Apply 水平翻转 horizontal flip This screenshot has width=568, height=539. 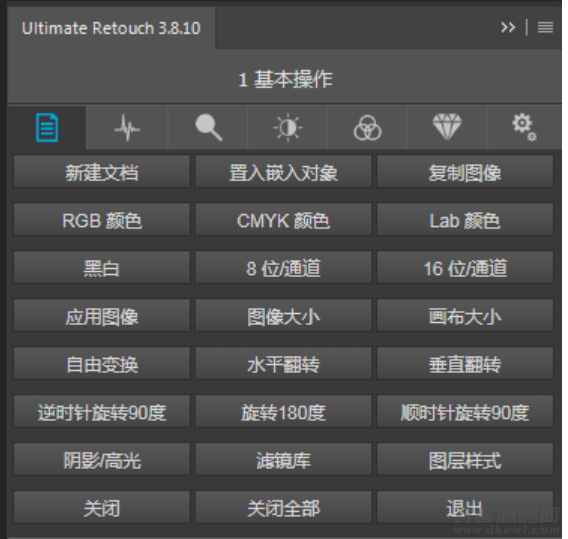click(283, 364)
